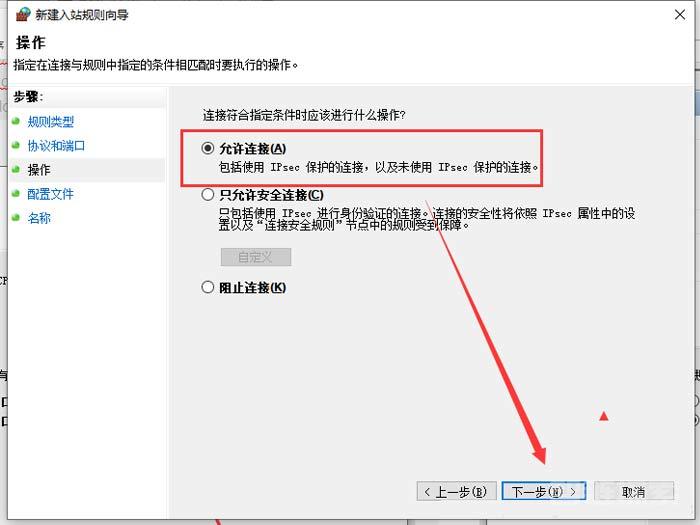Image resolution: width=700 pixels, height=525 pixels.
Task: Click the firewall wizard title bar icon
Action: [x=23, y=14]
